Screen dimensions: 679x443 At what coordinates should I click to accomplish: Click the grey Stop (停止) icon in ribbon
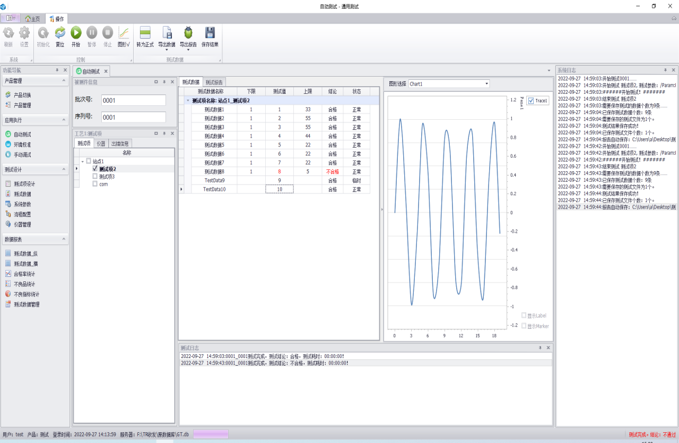click(107, 33)
